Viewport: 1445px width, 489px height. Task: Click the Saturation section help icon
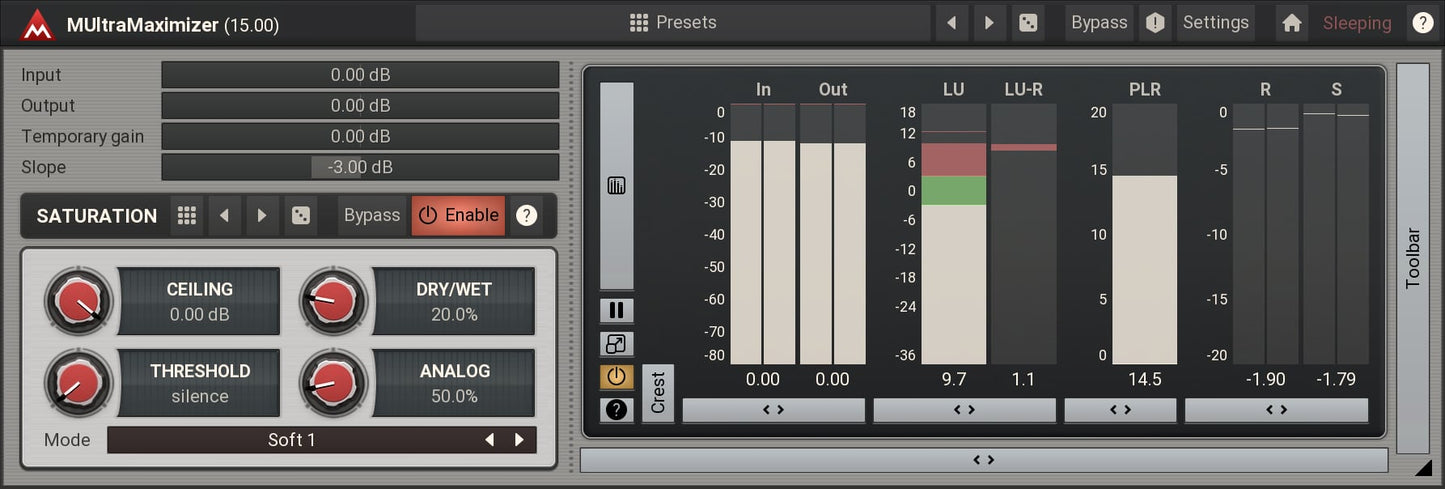pos(526,216)
